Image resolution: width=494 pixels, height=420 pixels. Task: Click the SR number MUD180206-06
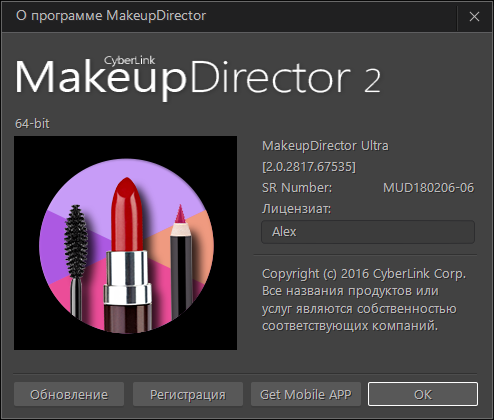tap(428, 188)
